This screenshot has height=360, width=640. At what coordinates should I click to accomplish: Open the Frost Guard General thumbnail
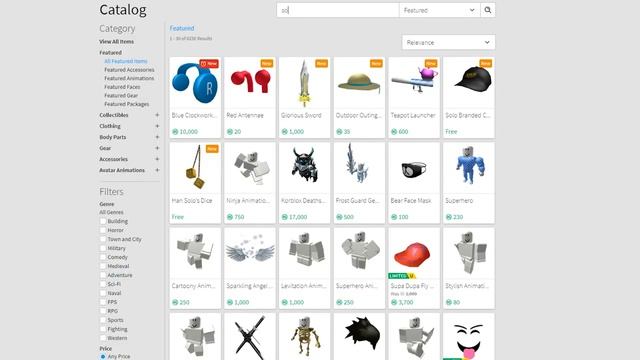359,168
